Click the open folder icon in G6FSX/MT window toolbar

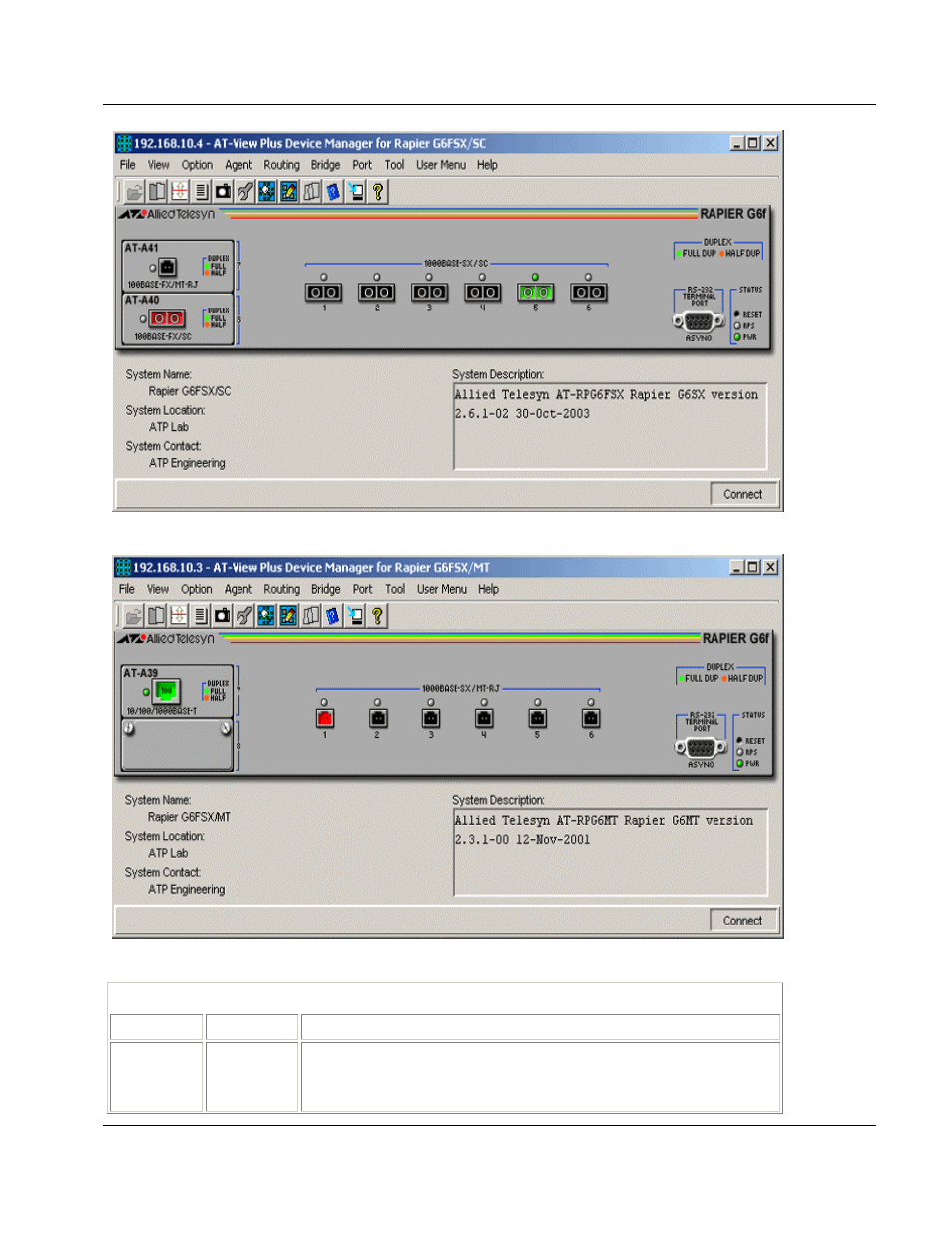134,616
